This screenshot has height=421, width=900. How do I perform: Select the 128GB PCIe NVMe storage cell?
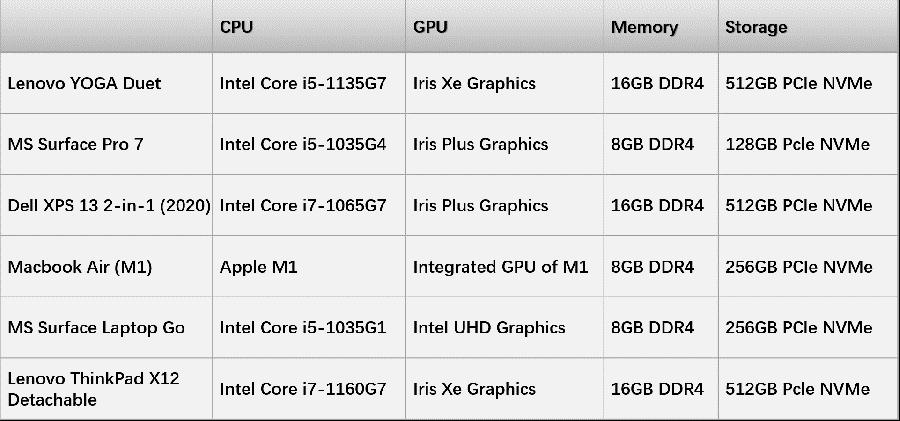click(797, 144)
